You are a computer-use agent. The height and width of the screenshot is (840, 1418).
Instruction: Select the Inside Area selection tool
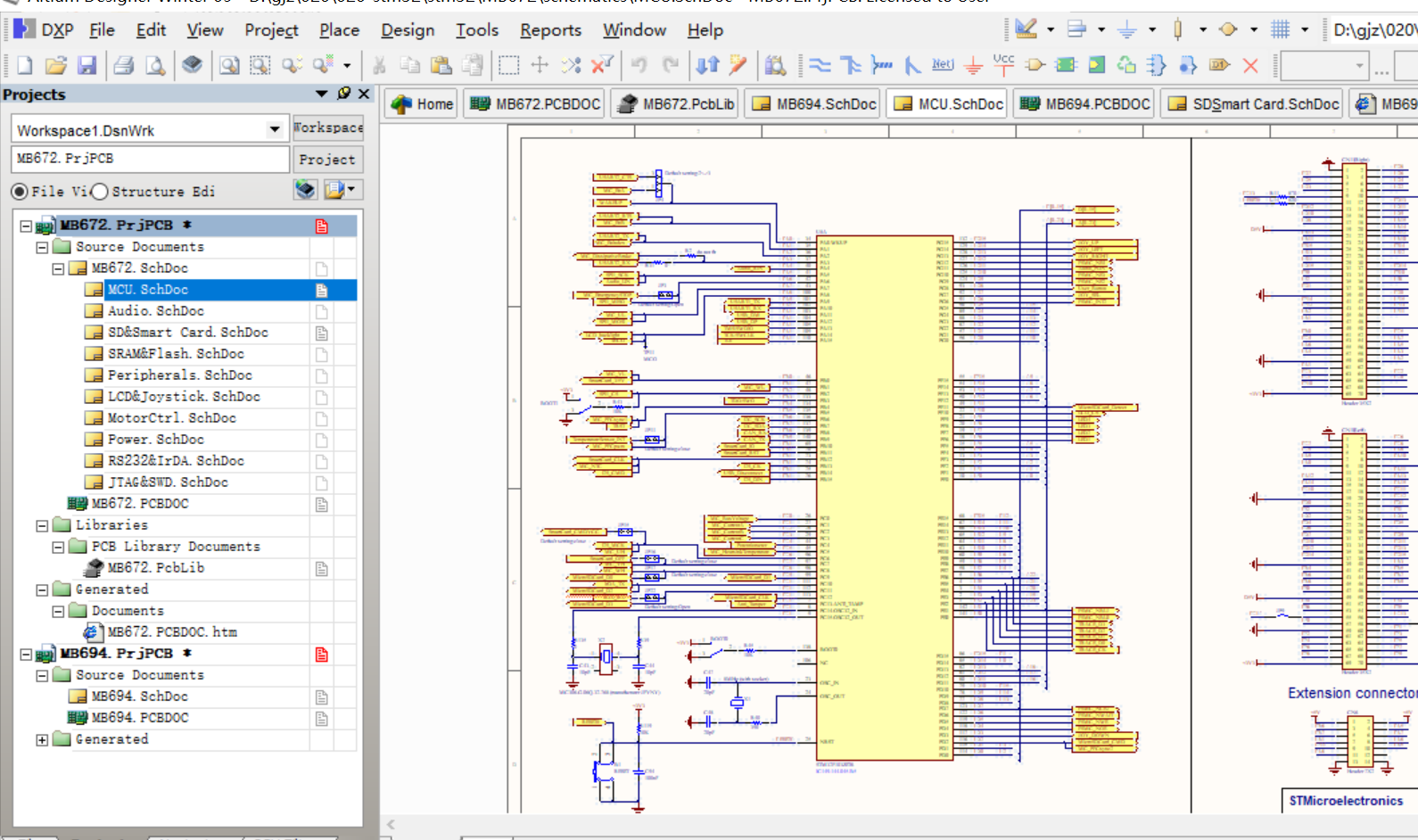click(x=508, y=65)
